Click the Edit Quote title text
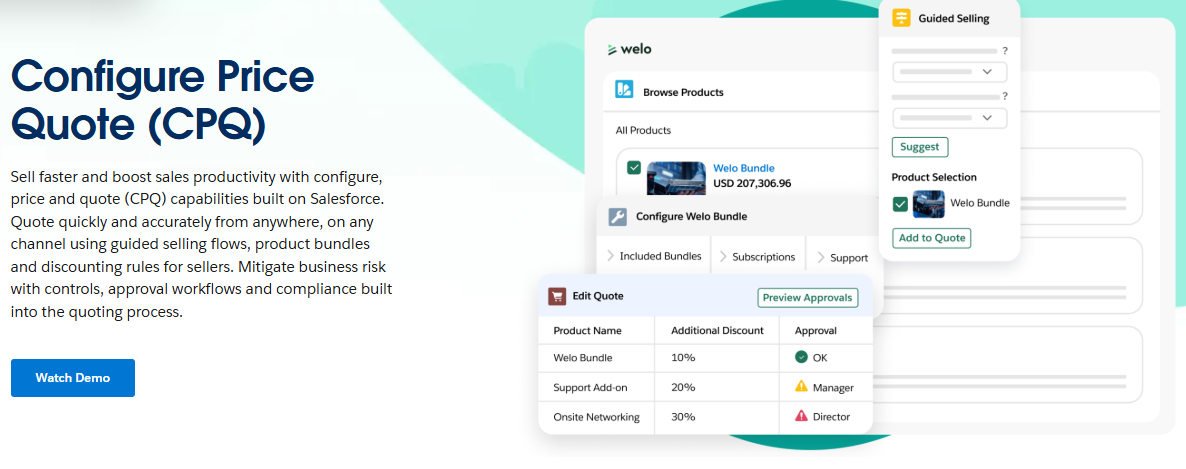Image resolution: width=1186 pixels, height=469 pixels. (x=598, y=296)
